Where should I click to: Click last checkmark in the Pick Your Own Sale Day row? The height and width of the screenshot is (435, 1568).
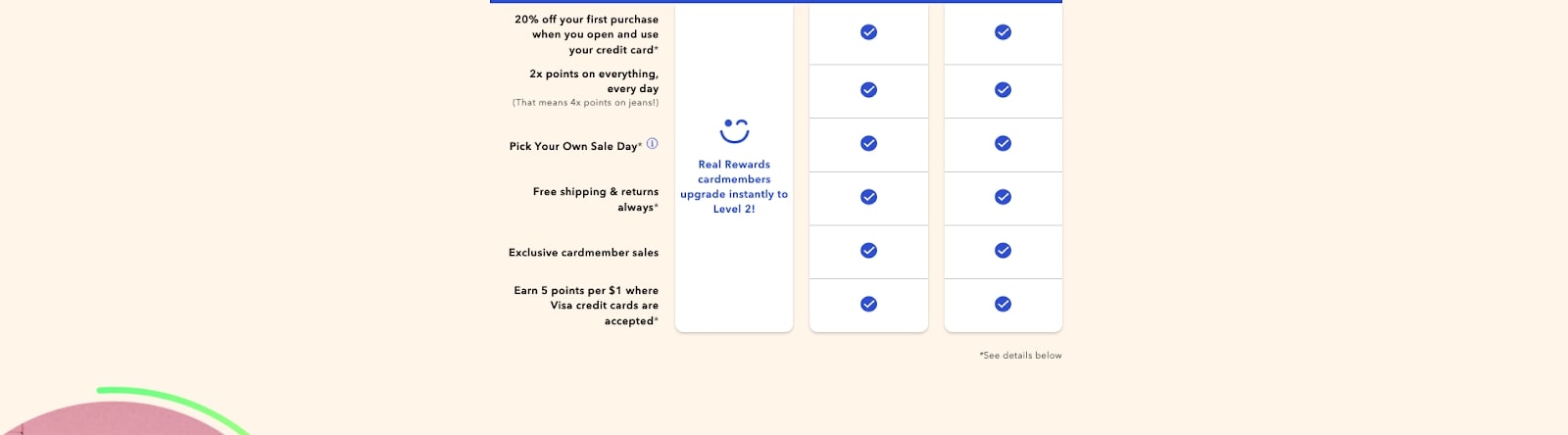tap(1003, 144)
